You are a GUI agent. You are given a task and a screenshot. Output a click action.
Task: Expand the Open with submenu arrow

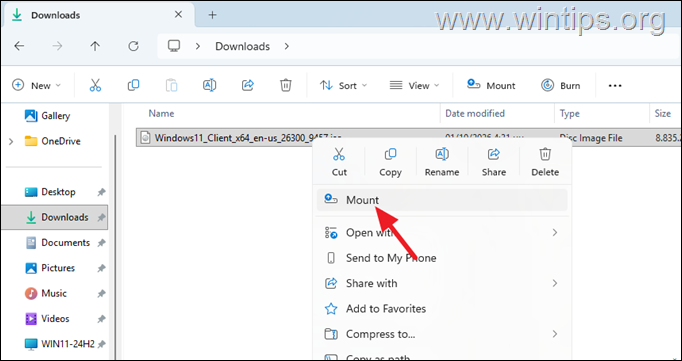coord(555,233)
